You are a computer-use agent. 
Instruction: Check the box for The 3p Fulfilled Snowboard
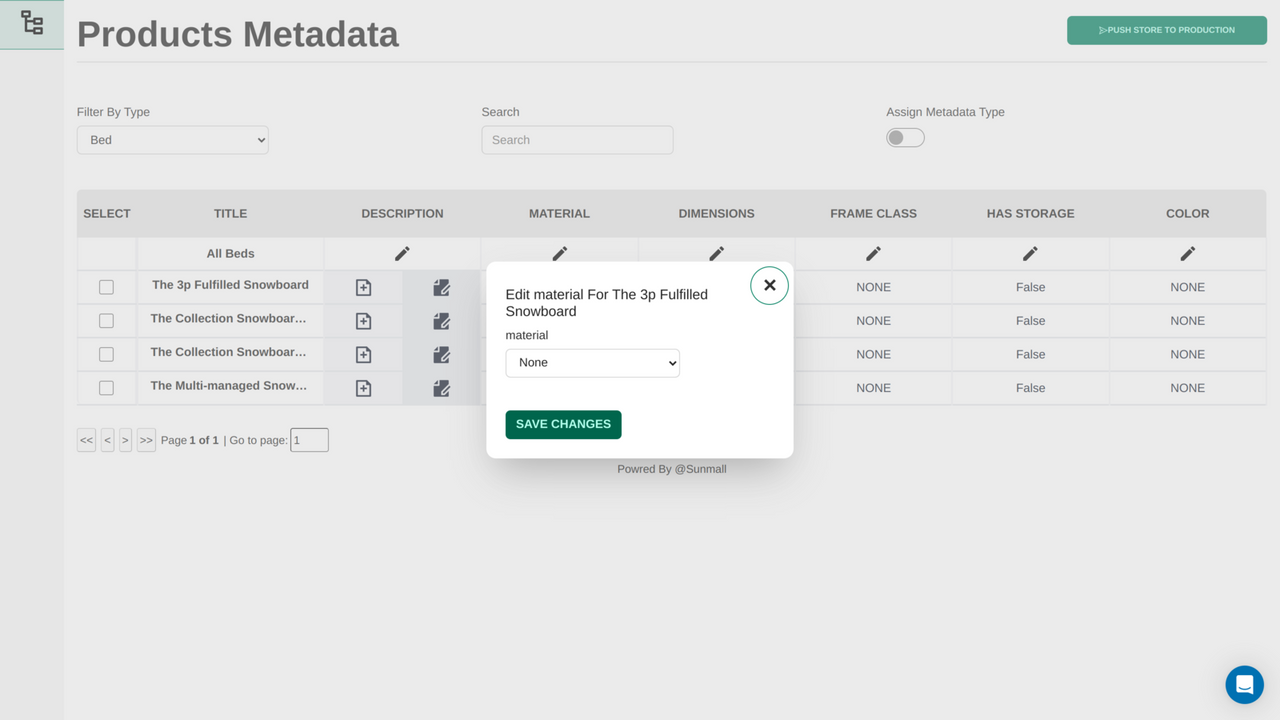click(106, 287)
